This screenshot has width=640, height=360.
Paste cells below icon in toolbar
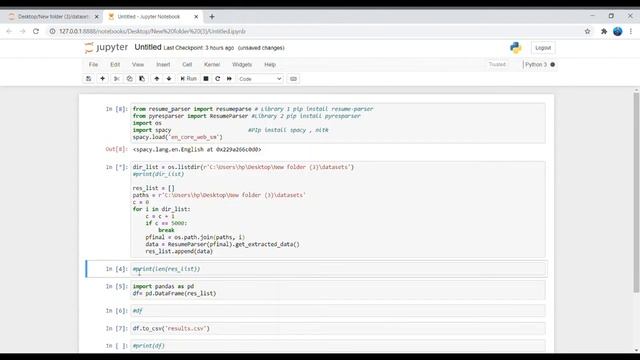[142, 79]
